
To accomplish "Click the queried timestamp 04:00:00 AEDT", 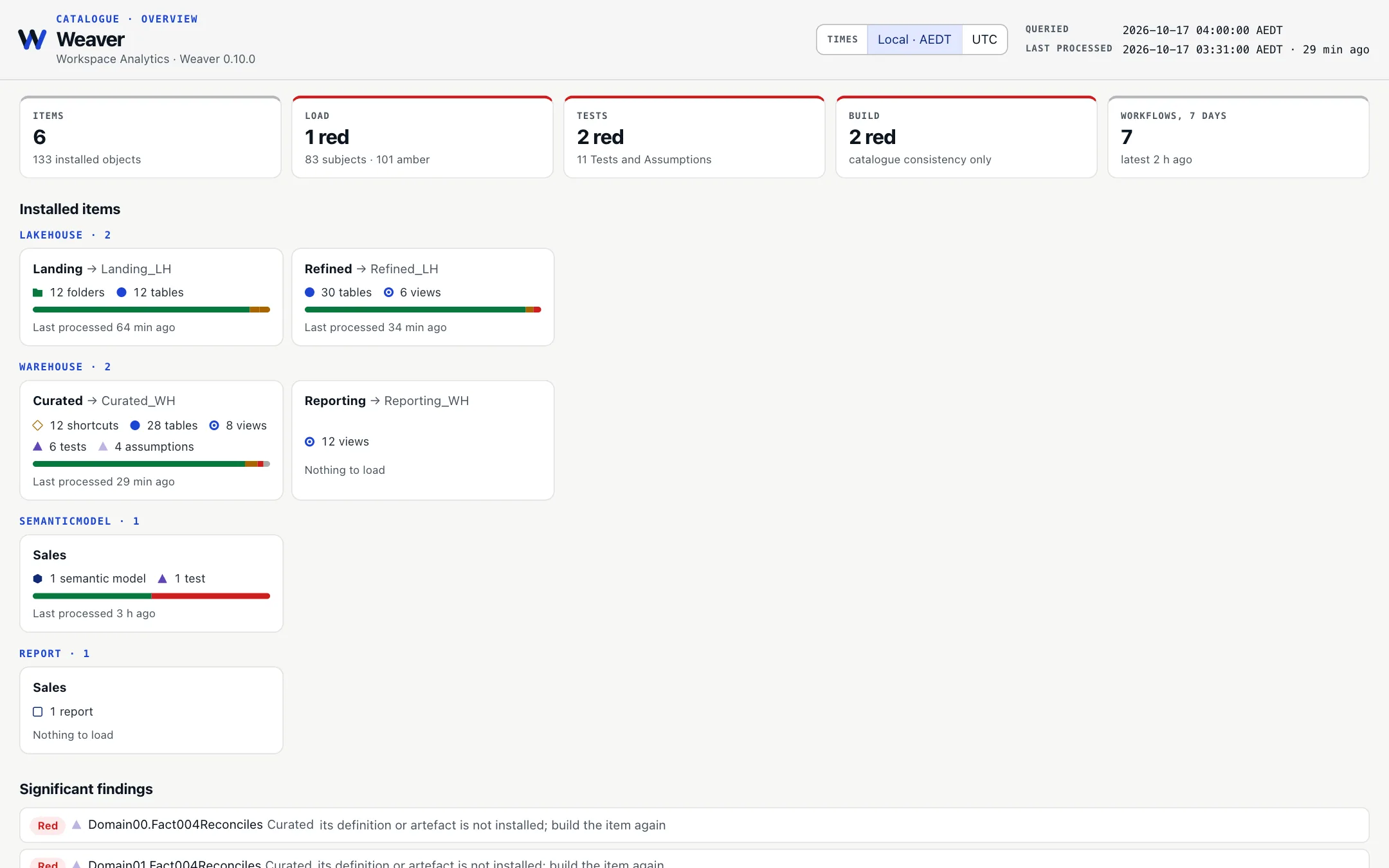I will coord(1203,30).
